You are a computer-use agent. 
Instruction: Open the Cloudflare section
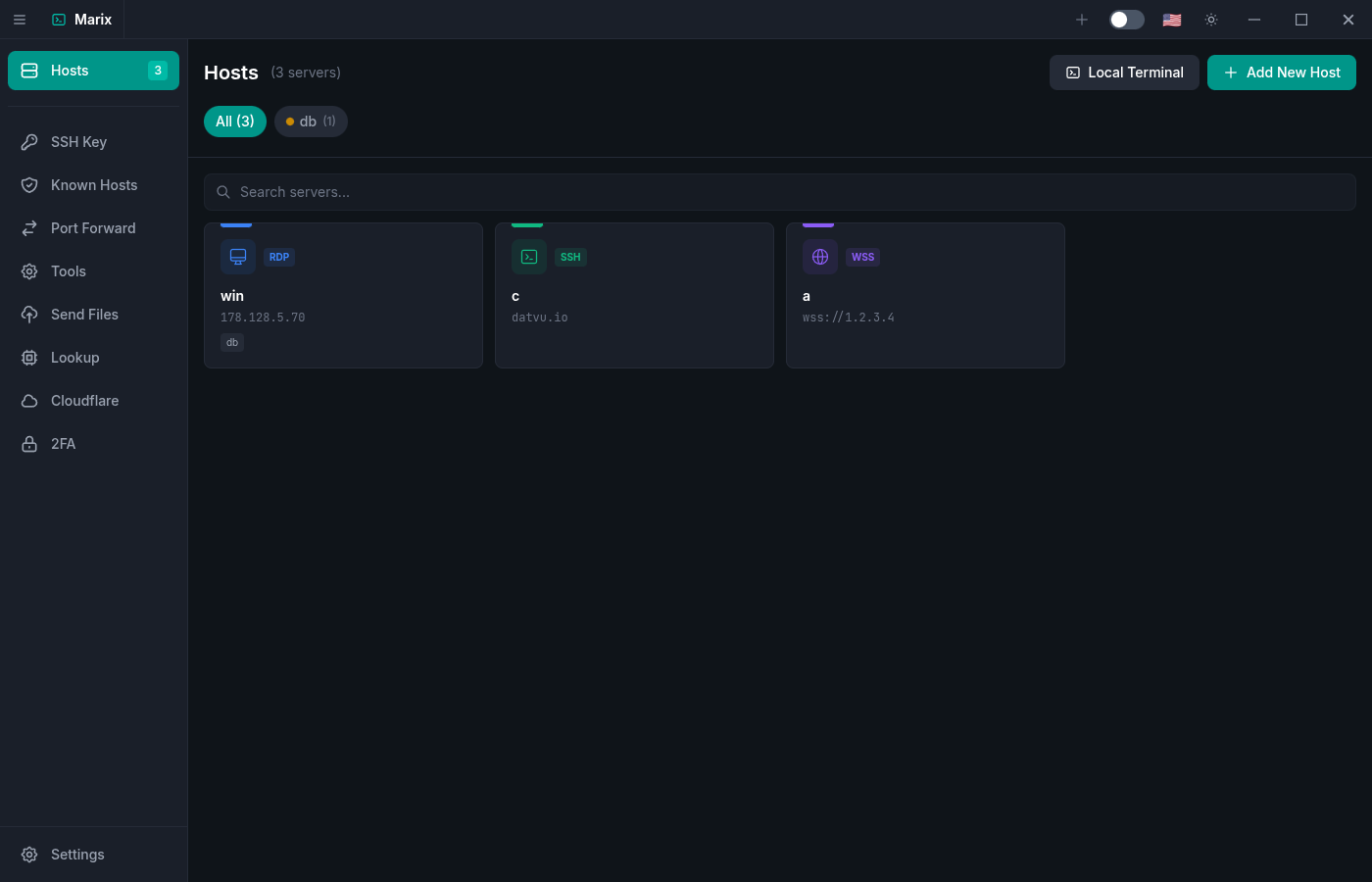pyautogui.click(x=83, y=400)
